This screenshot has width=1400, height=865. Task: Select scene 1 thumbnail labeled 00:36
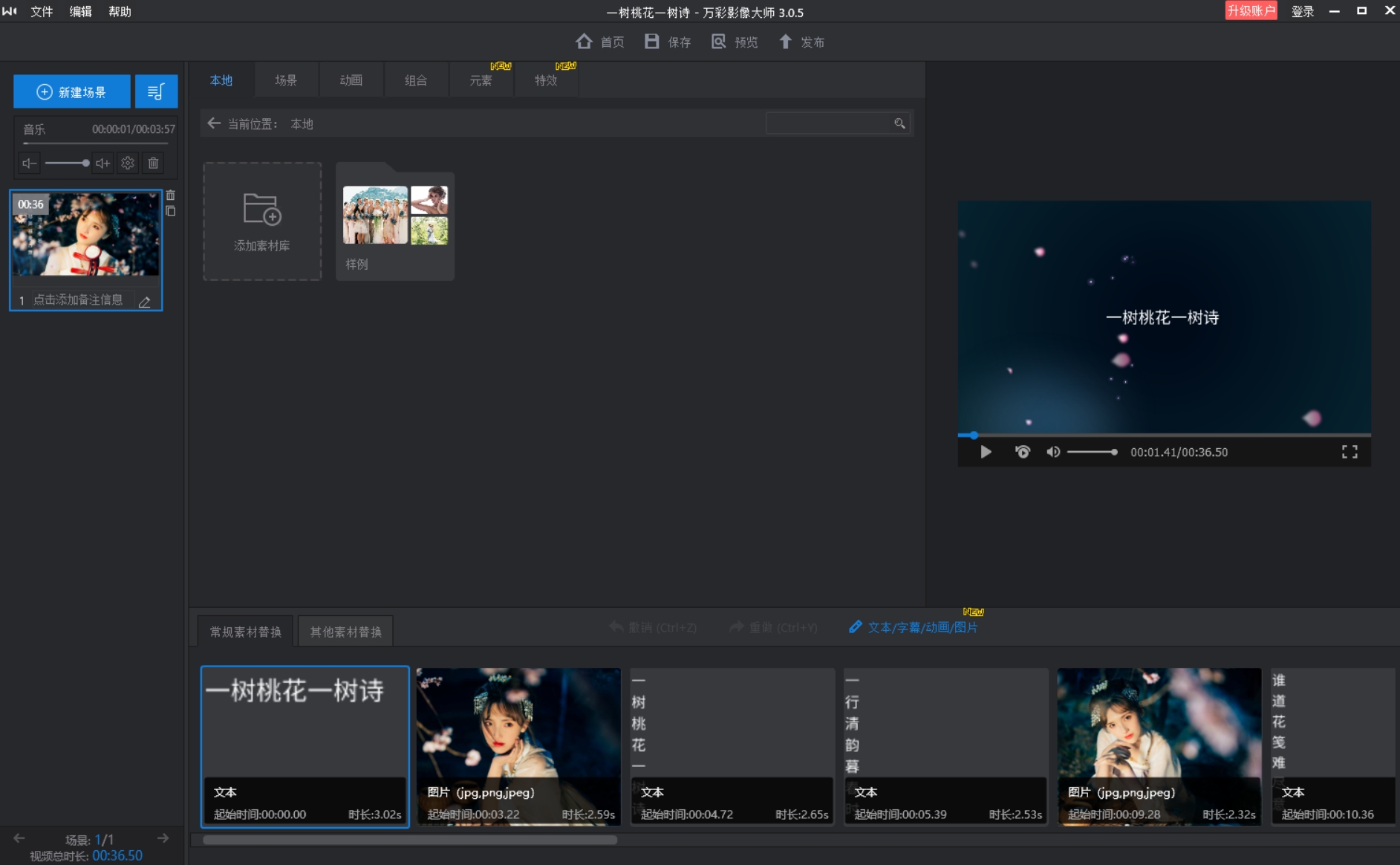click(x=86, y=235)
